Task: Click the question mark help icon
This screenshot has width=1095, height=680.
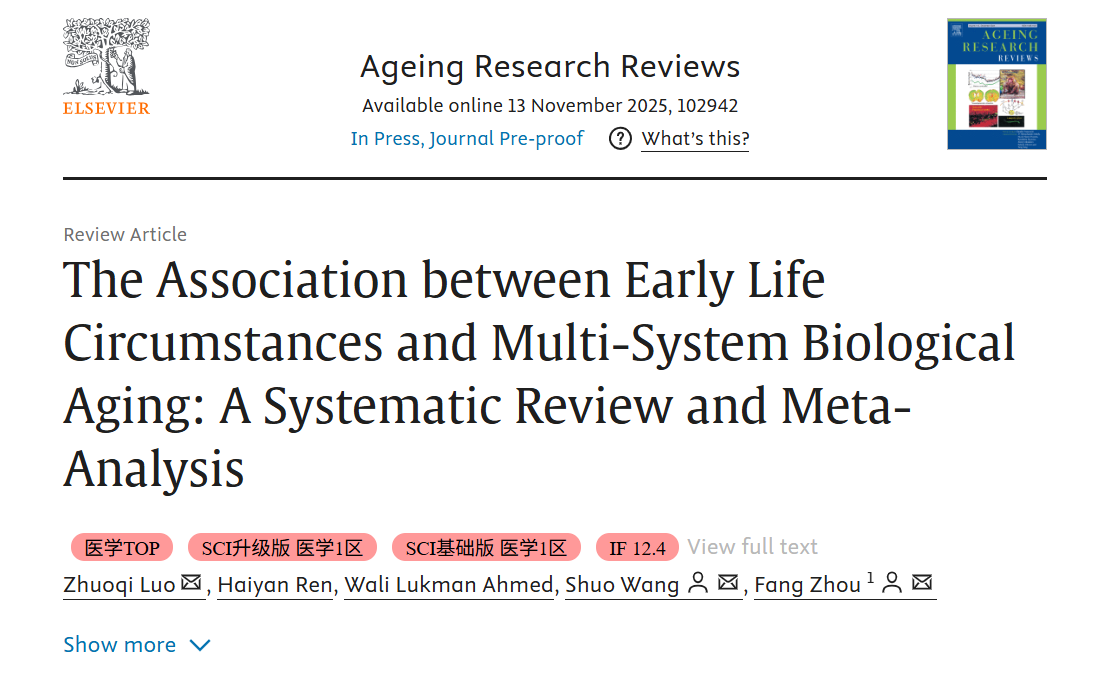Action: [x=621, y=139]
